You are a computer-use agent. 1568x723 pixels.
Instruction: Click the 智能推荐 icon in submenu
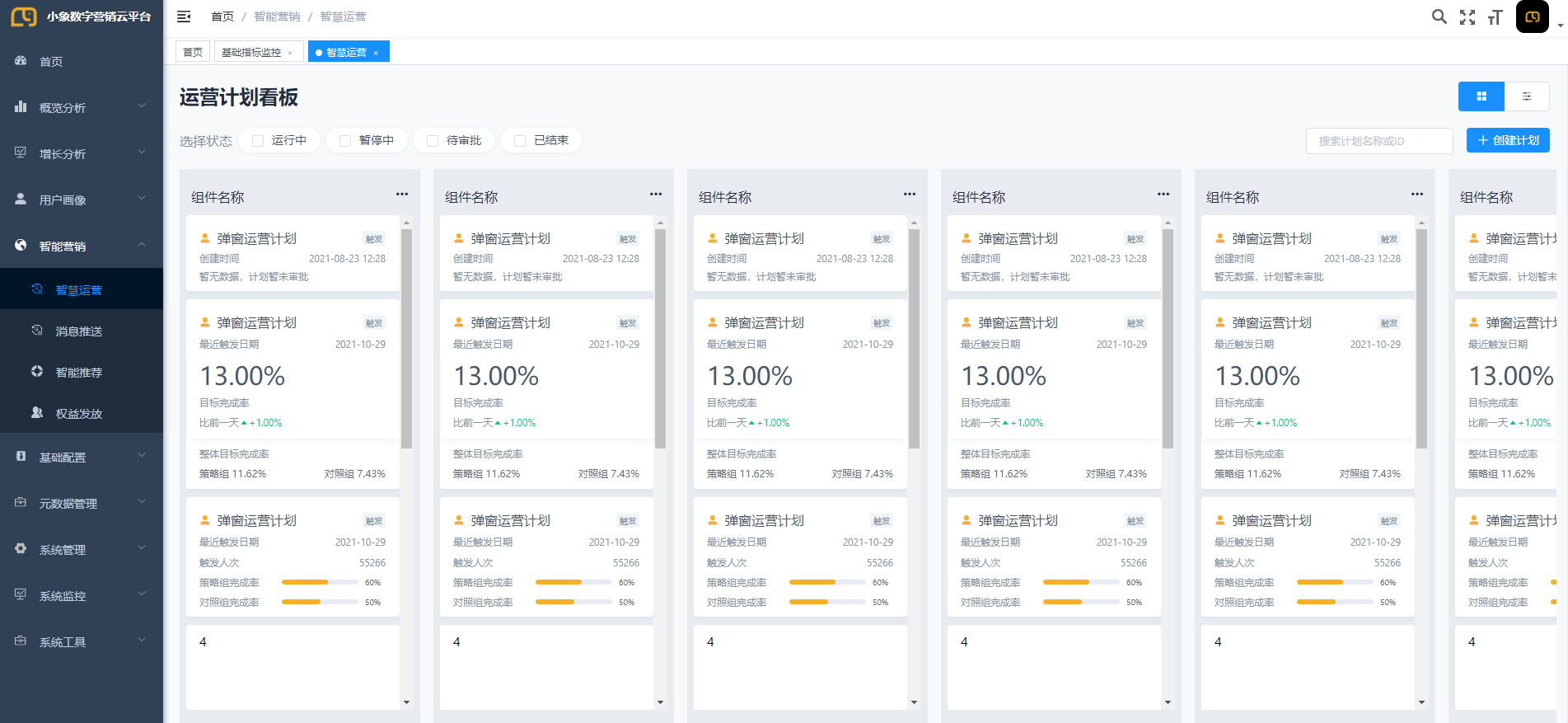coord(37,372)
